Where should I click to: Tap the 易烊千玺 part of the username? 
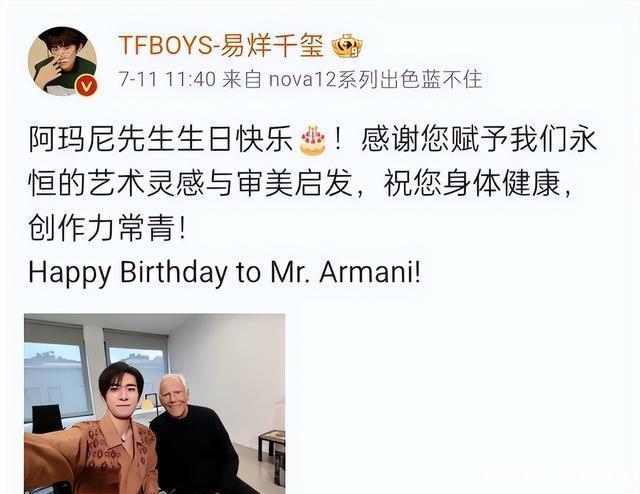click(272, 45)
